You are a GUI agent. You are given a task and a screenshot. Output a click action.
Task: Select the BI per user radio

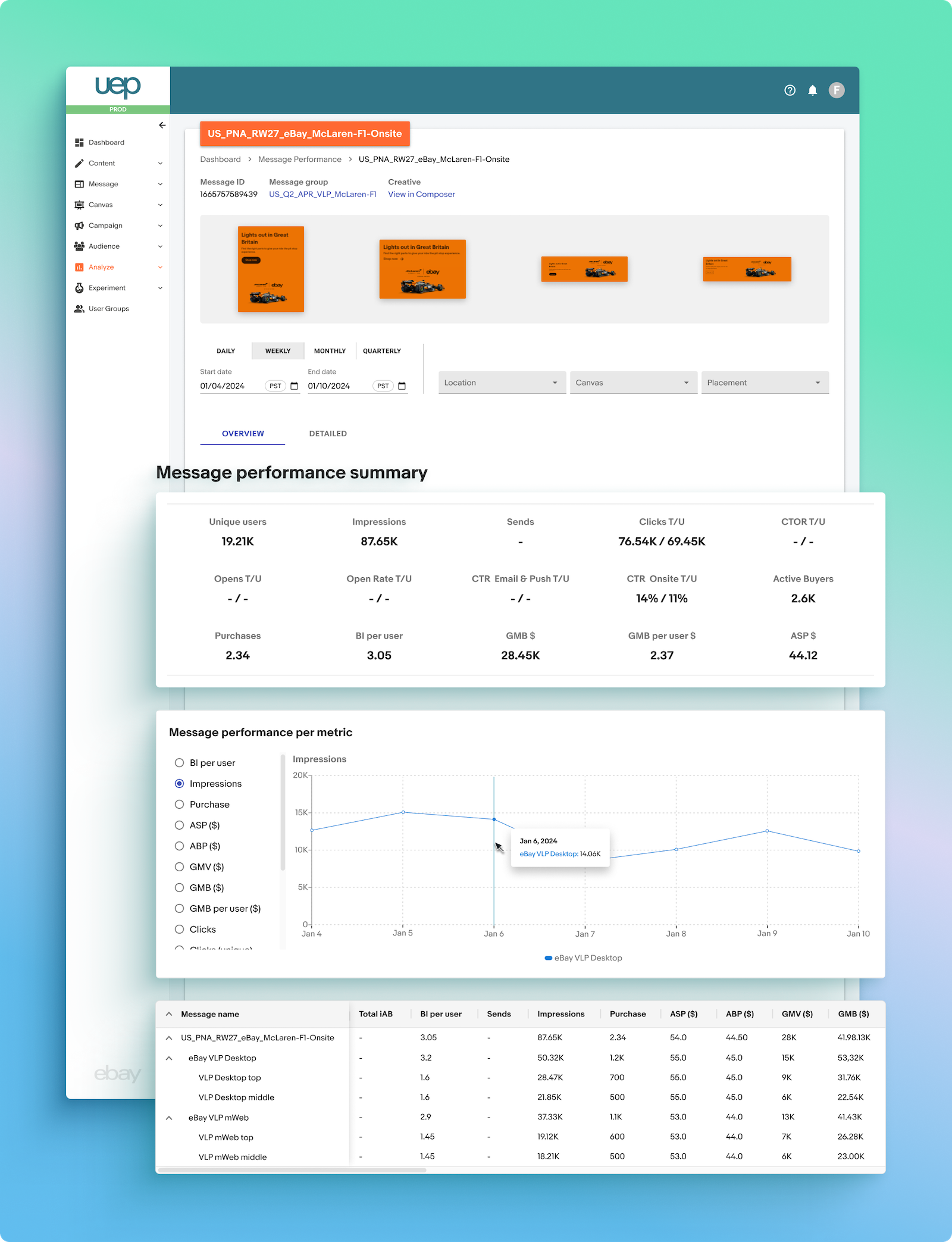tap(179, 763)
